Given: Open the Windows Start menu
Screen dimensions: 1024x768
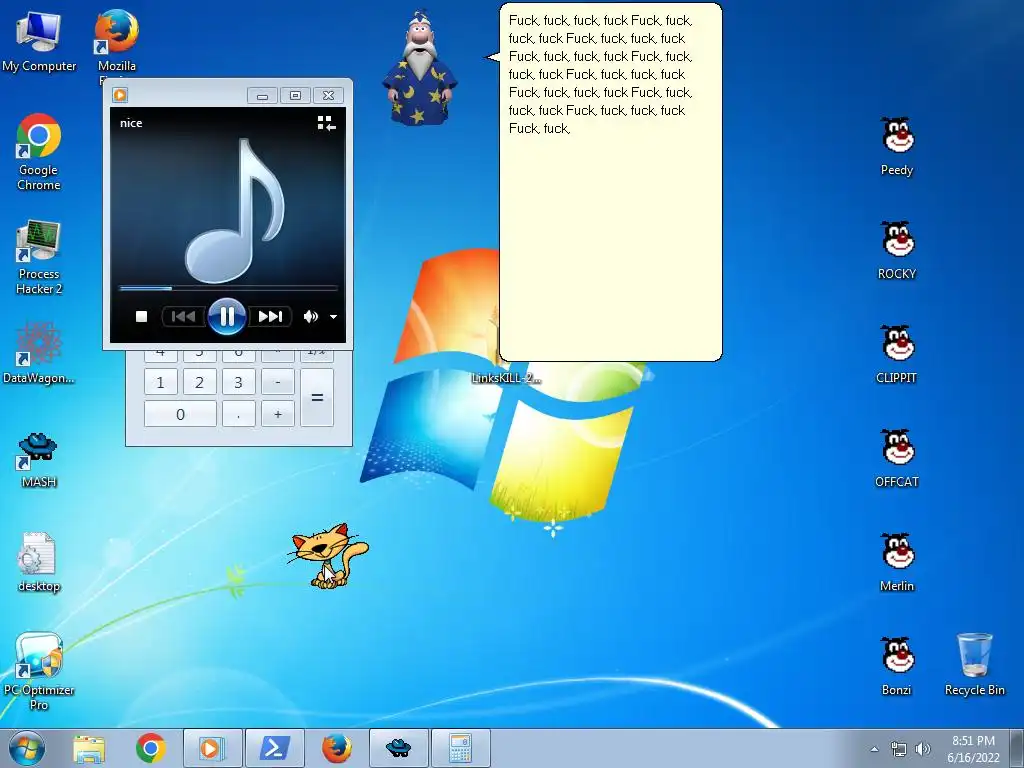Looking at the screenshot, I should click(27, 748).
